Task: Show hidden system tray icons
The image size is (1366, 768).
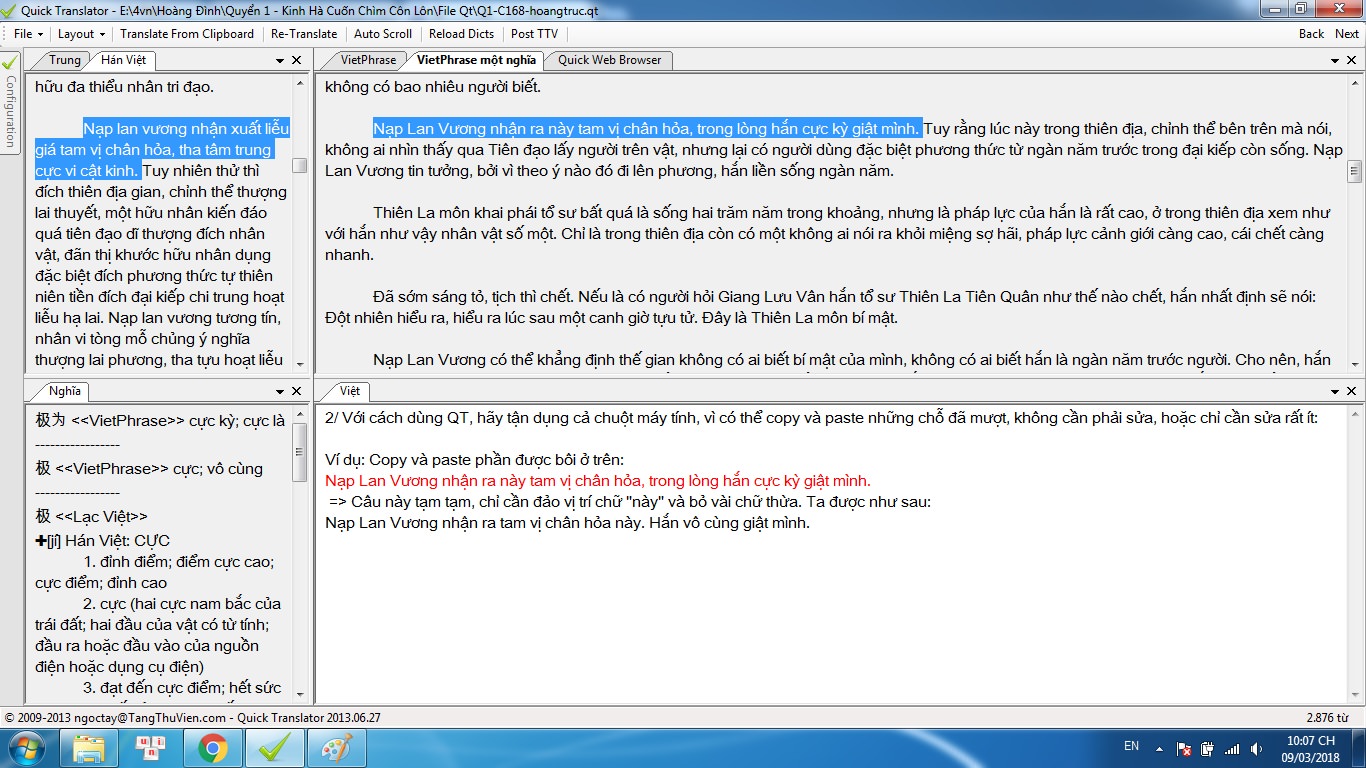Action: click(1161, 748)
